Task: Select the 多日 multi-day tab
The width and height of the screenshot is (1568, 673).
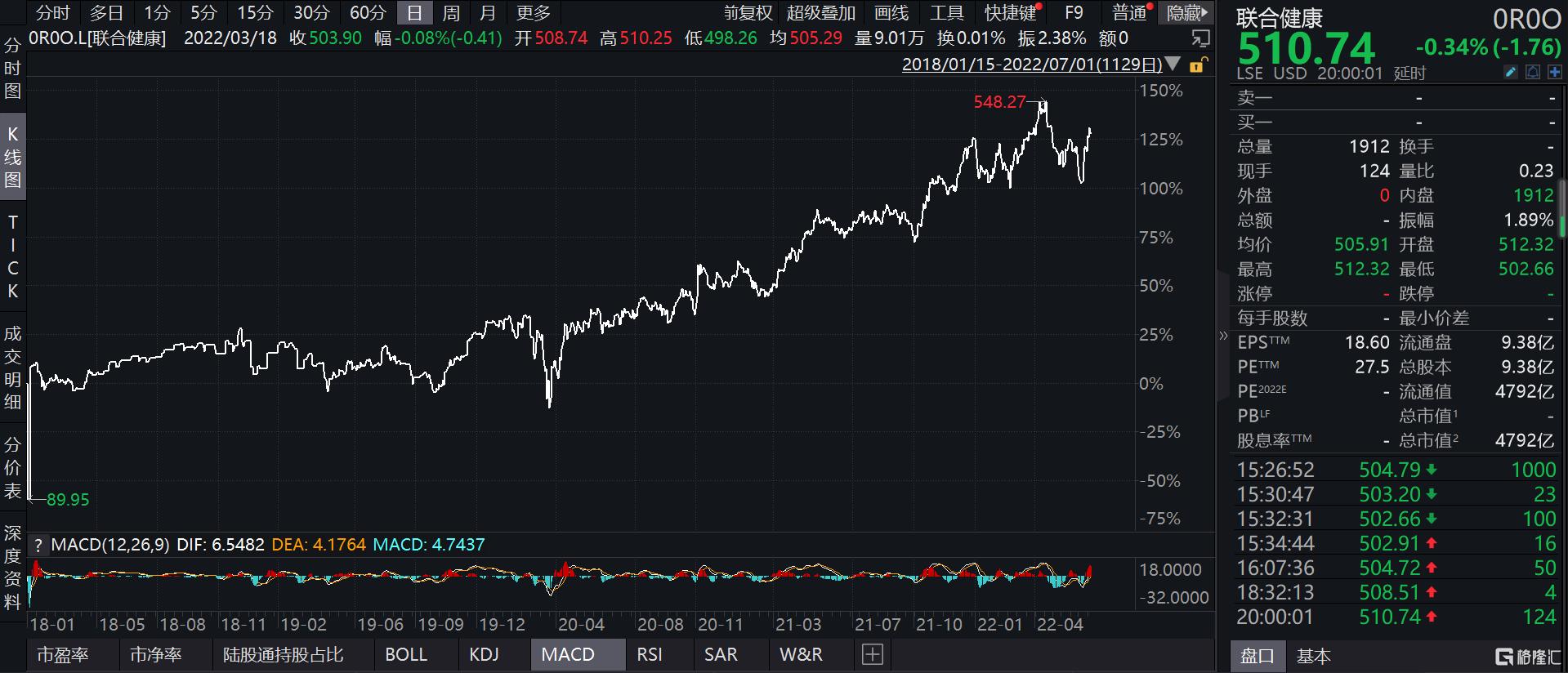Action: [x=106, y=12]
